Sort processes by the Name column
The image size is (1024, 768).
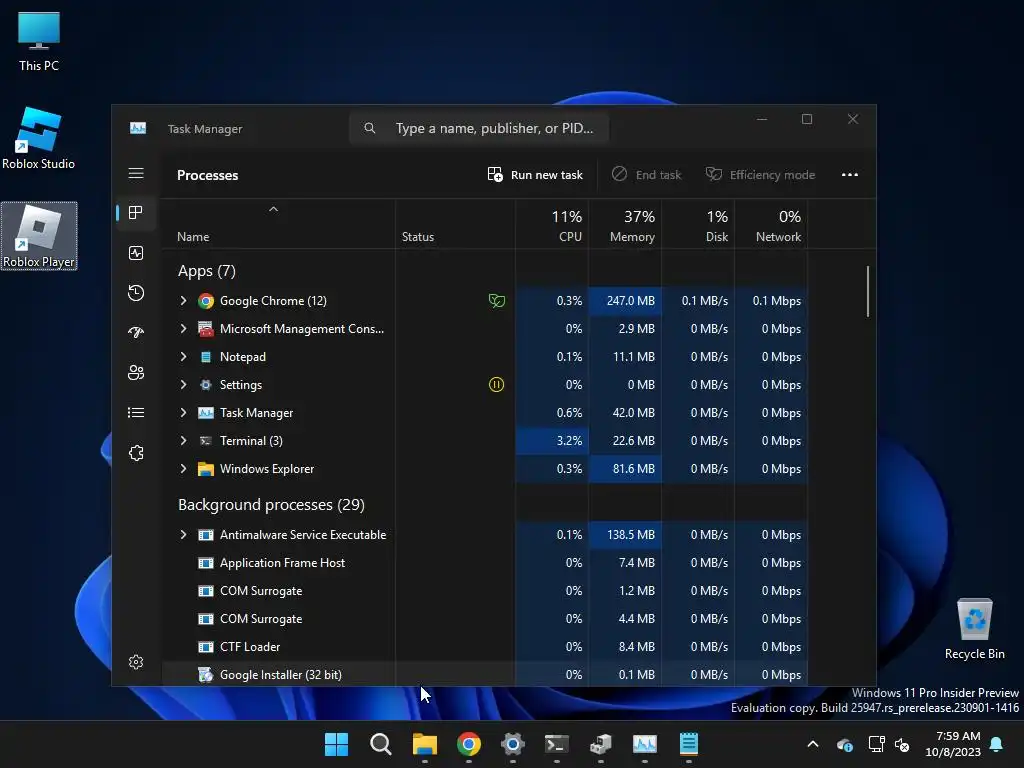278,224
